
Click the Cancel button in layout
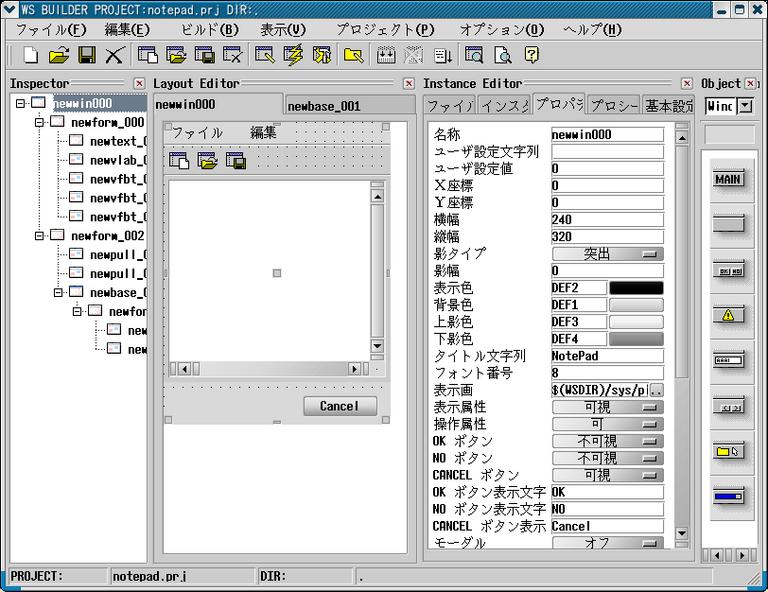(x=340, y=406)
